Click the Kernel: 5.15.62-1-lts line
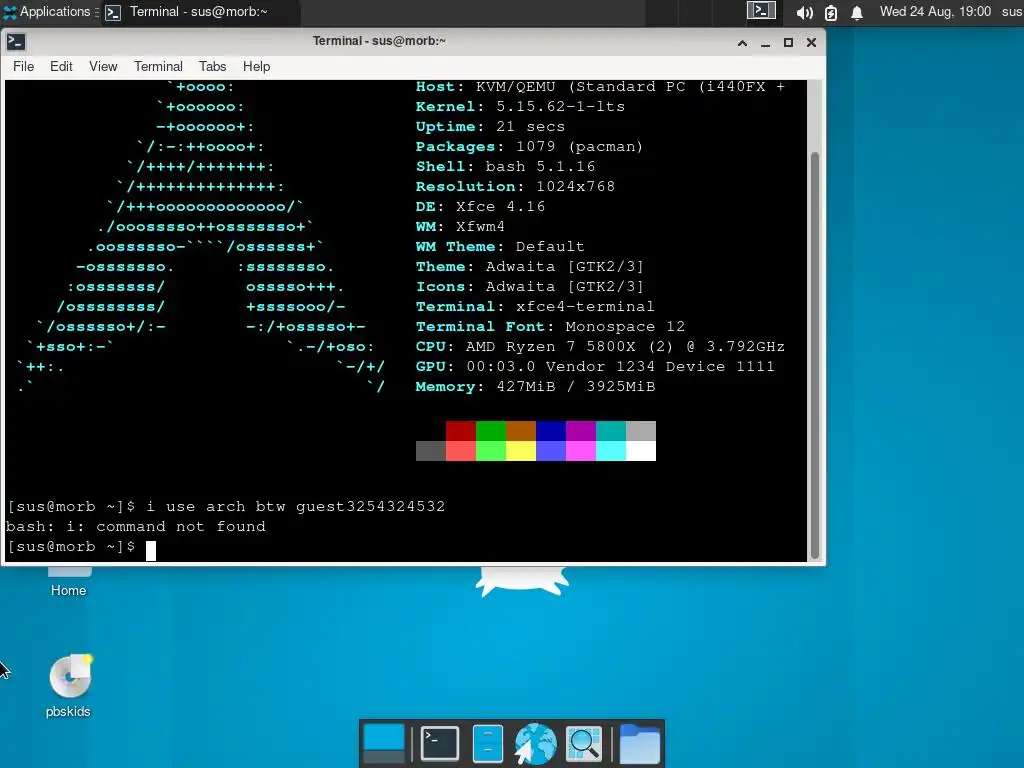The image size is (1024, 768). tap(520, 106)
